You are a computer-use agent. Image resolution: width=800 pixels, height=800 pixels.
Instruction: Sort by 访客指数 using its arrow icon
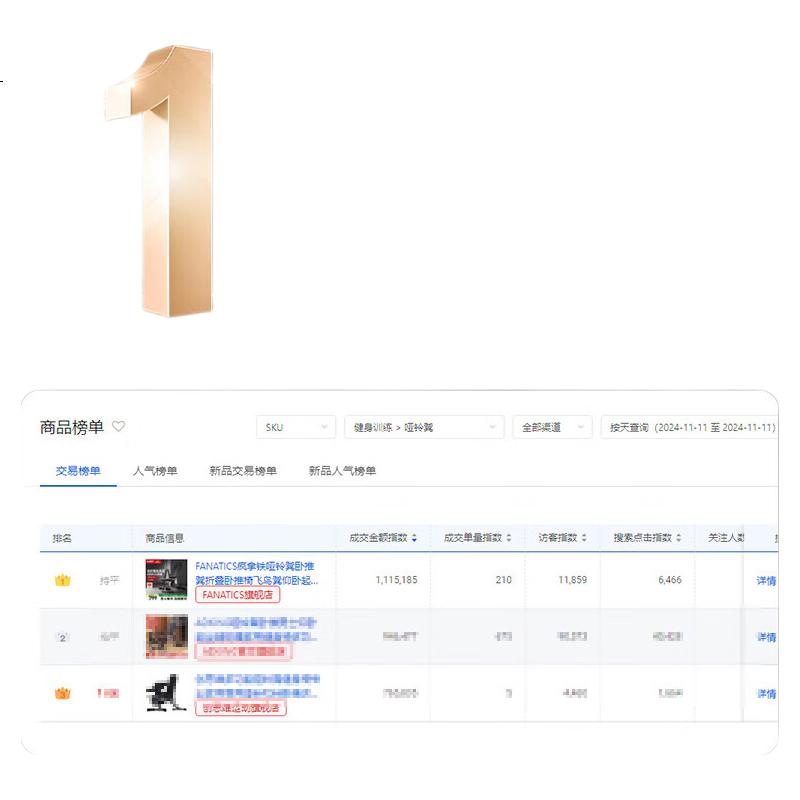pos(584,538)
